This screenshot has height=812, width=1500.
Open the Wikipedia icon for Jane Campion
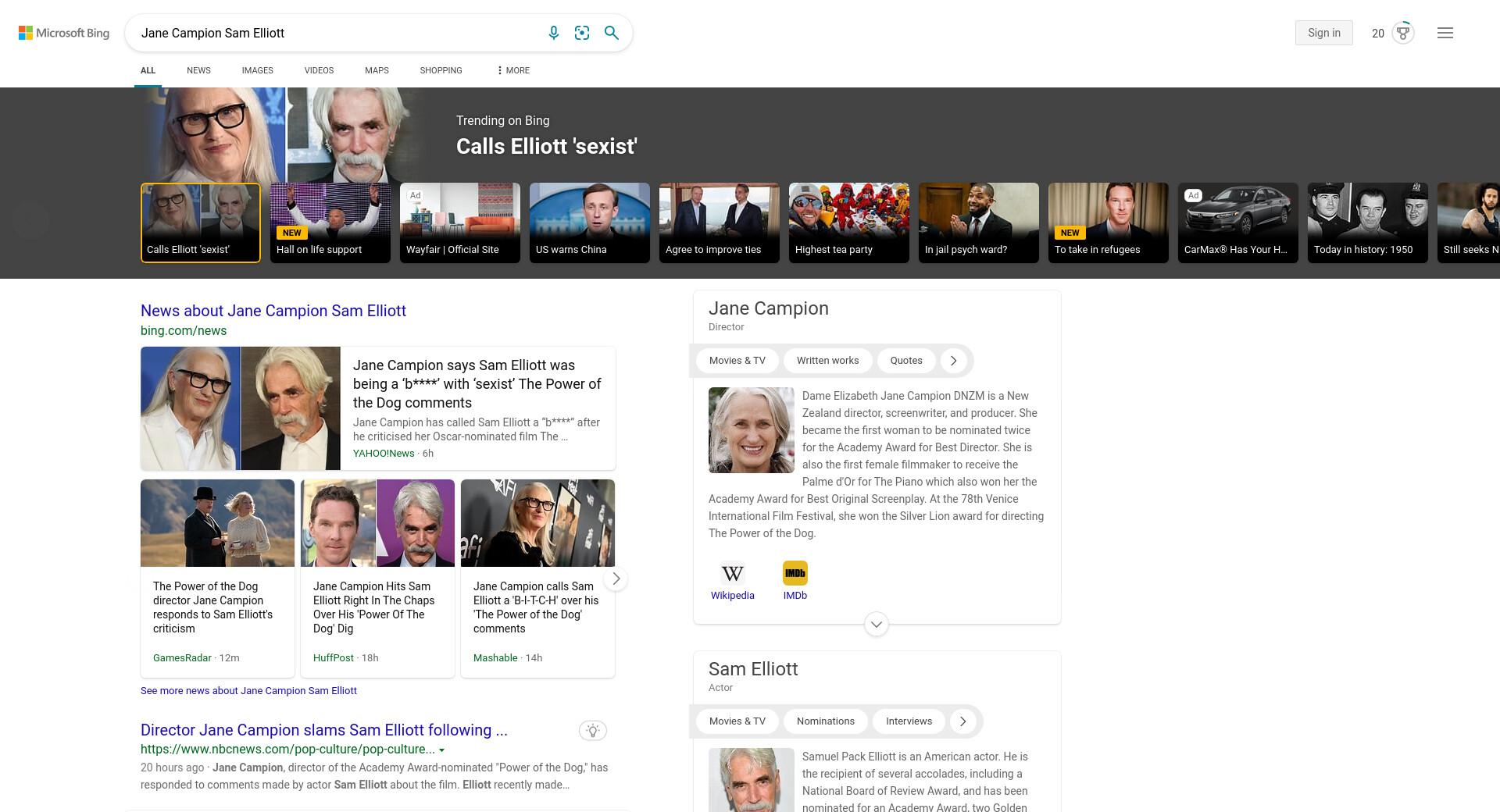(x=732, y=581)
